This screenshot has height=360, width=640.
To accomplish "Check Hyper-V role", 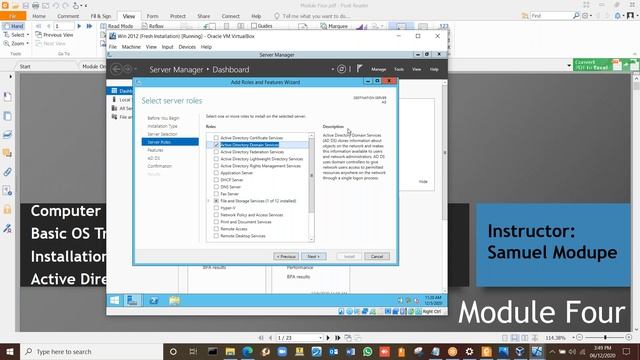I will [216, 208].
